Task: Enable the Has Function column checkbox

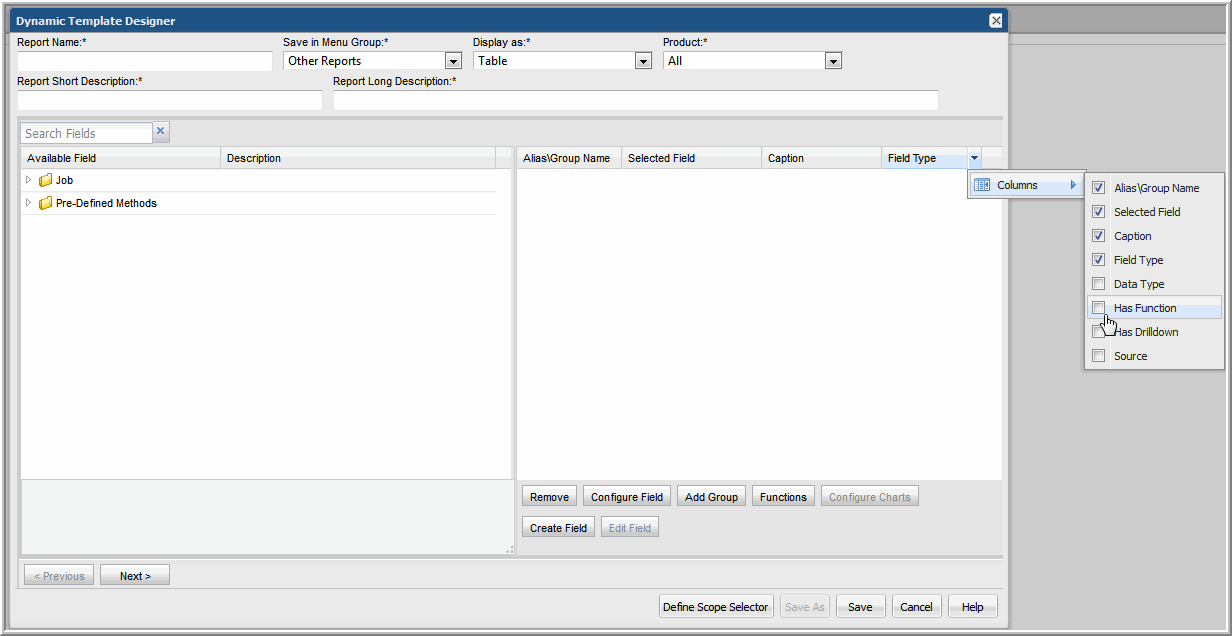Action: pos(1099,308)
